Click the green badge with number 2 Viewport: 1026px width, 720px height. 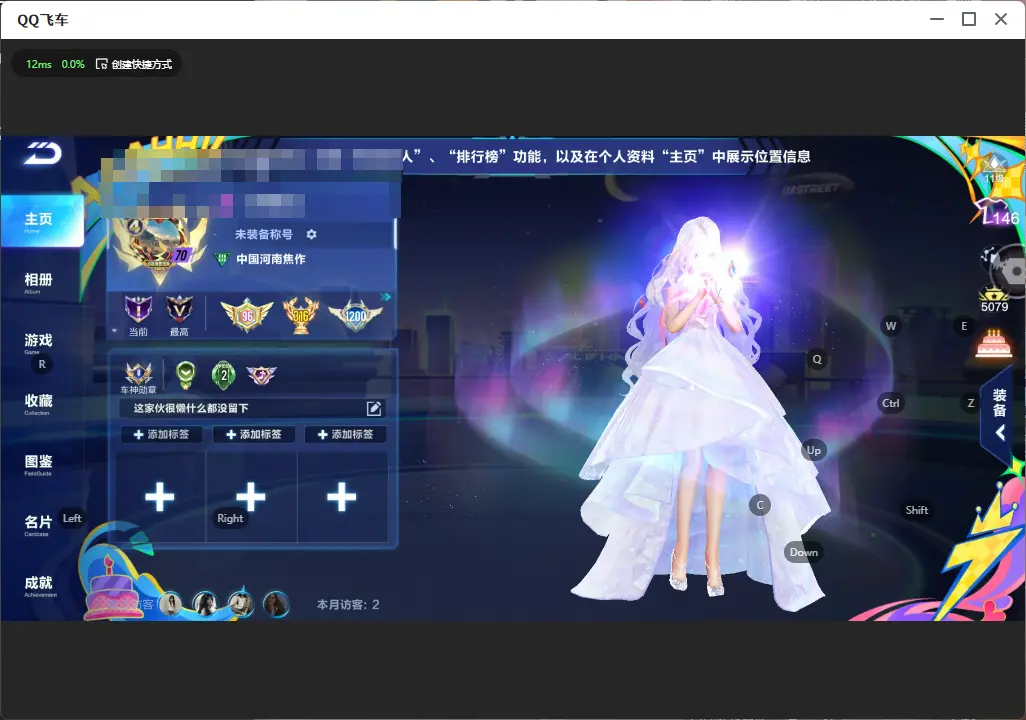tap(224, 375)
